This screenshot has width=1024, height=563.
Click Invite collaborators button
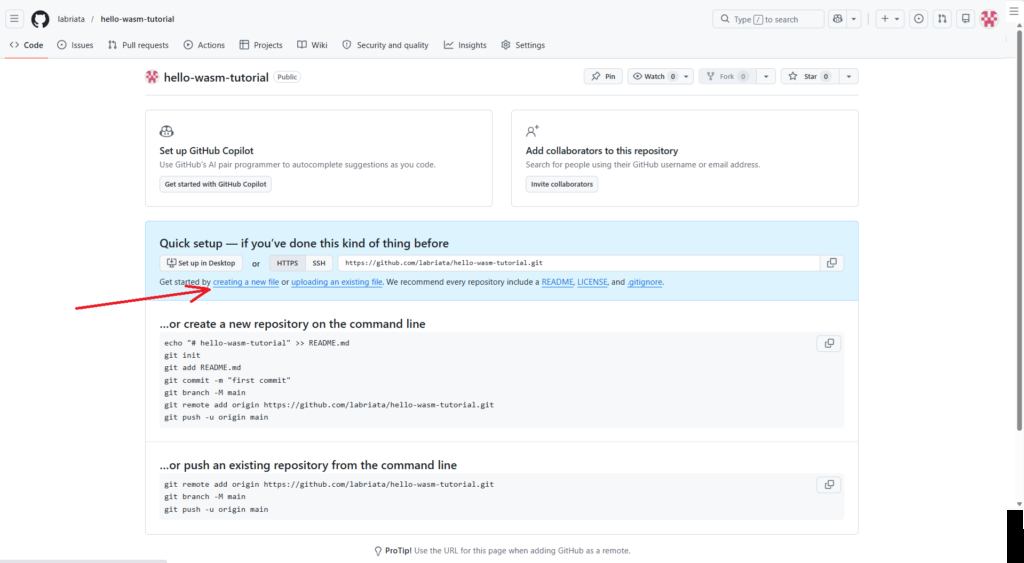(562, 184)
